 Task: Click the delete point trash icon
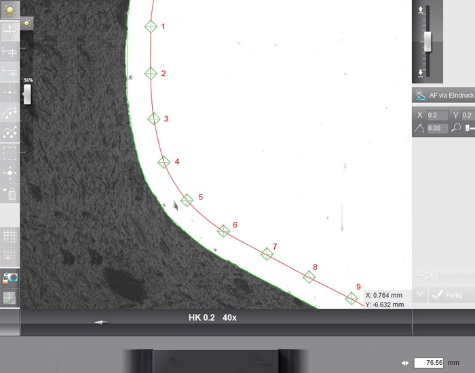10,194
